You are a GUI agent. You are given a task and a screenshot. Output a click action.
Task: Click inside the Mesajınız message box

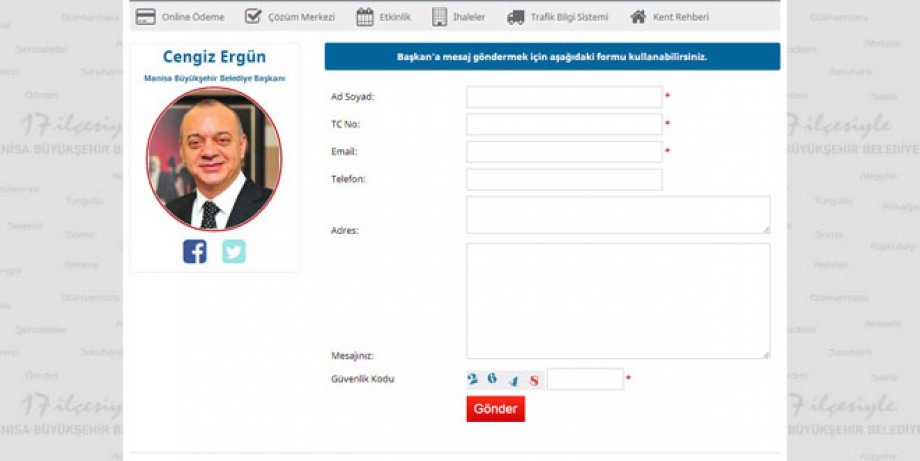click(617, 301)
